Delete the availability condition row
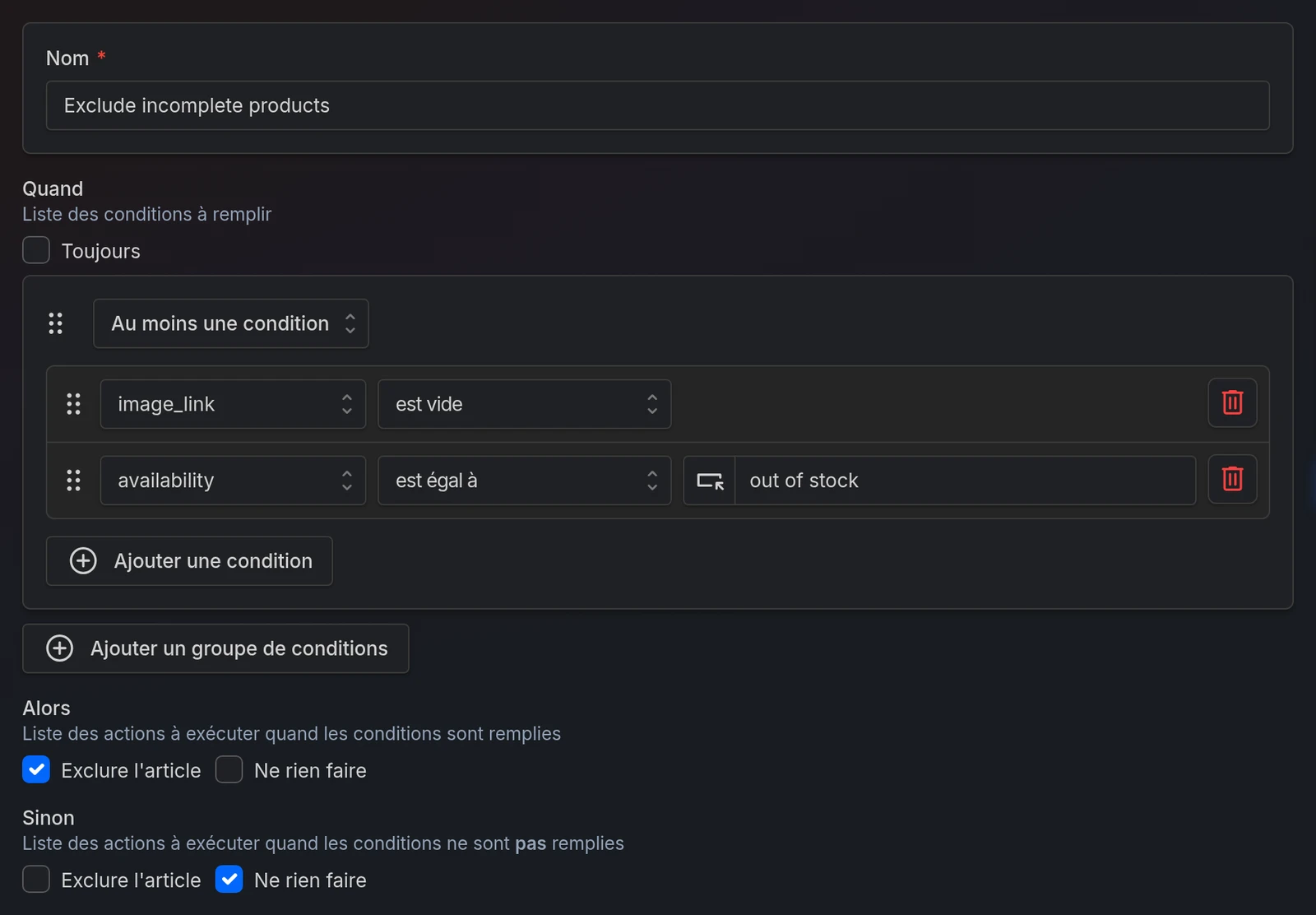Screen dimensions: 1316x915 pyautogui.click(x=1232, y=479)
